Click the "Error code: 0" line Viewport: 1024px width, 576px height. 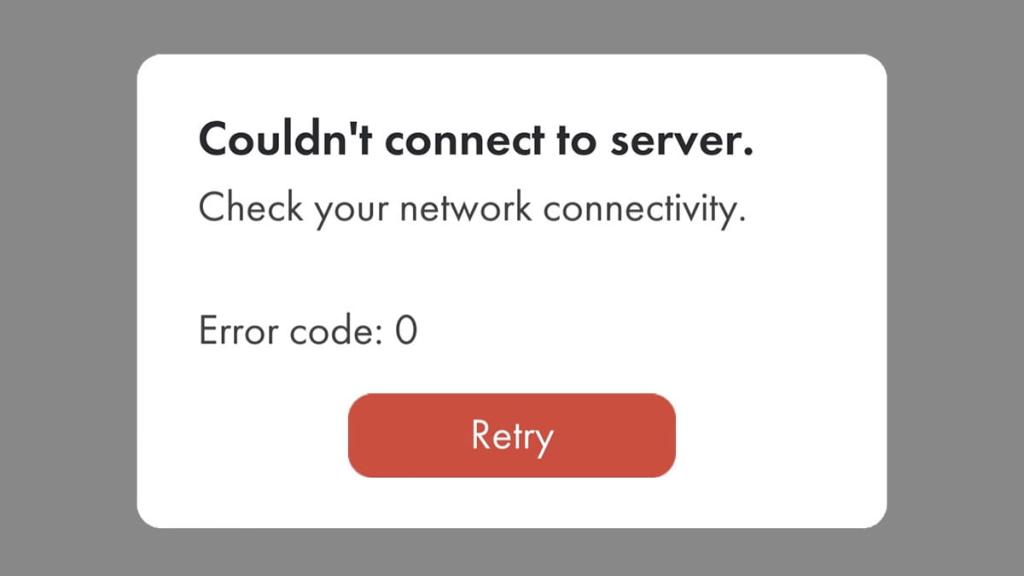click(308, 330)
